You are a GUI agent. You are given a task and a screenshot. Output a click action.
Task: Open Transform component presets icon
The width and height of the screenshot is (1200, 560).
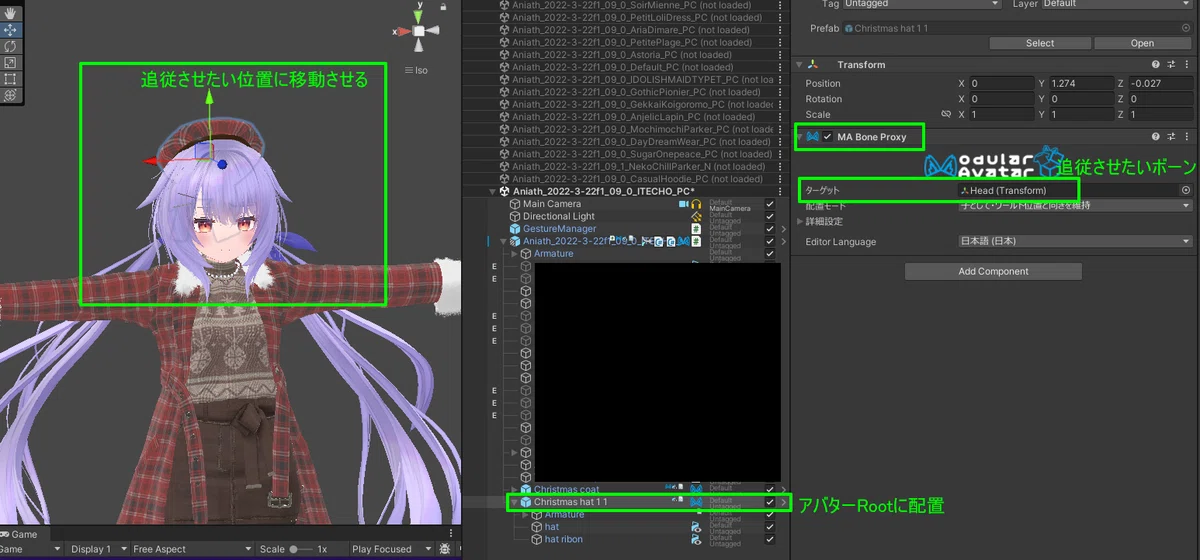coord(1171,65)
